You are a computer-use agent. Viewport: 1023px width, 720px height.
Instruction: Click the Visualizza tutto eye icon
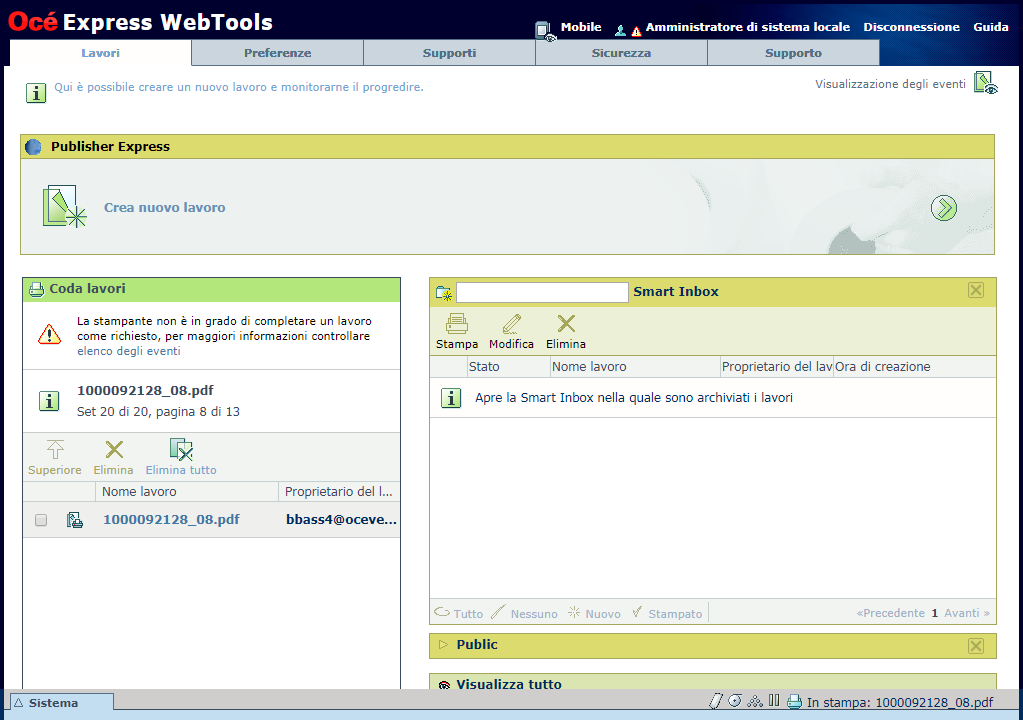[444, 685]
